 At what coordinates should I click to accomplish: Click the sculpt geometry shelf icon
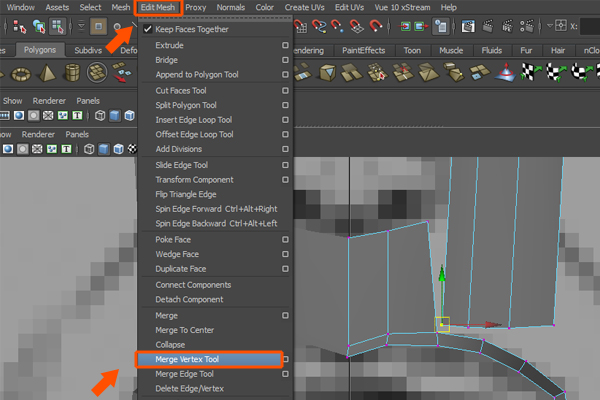504,72
